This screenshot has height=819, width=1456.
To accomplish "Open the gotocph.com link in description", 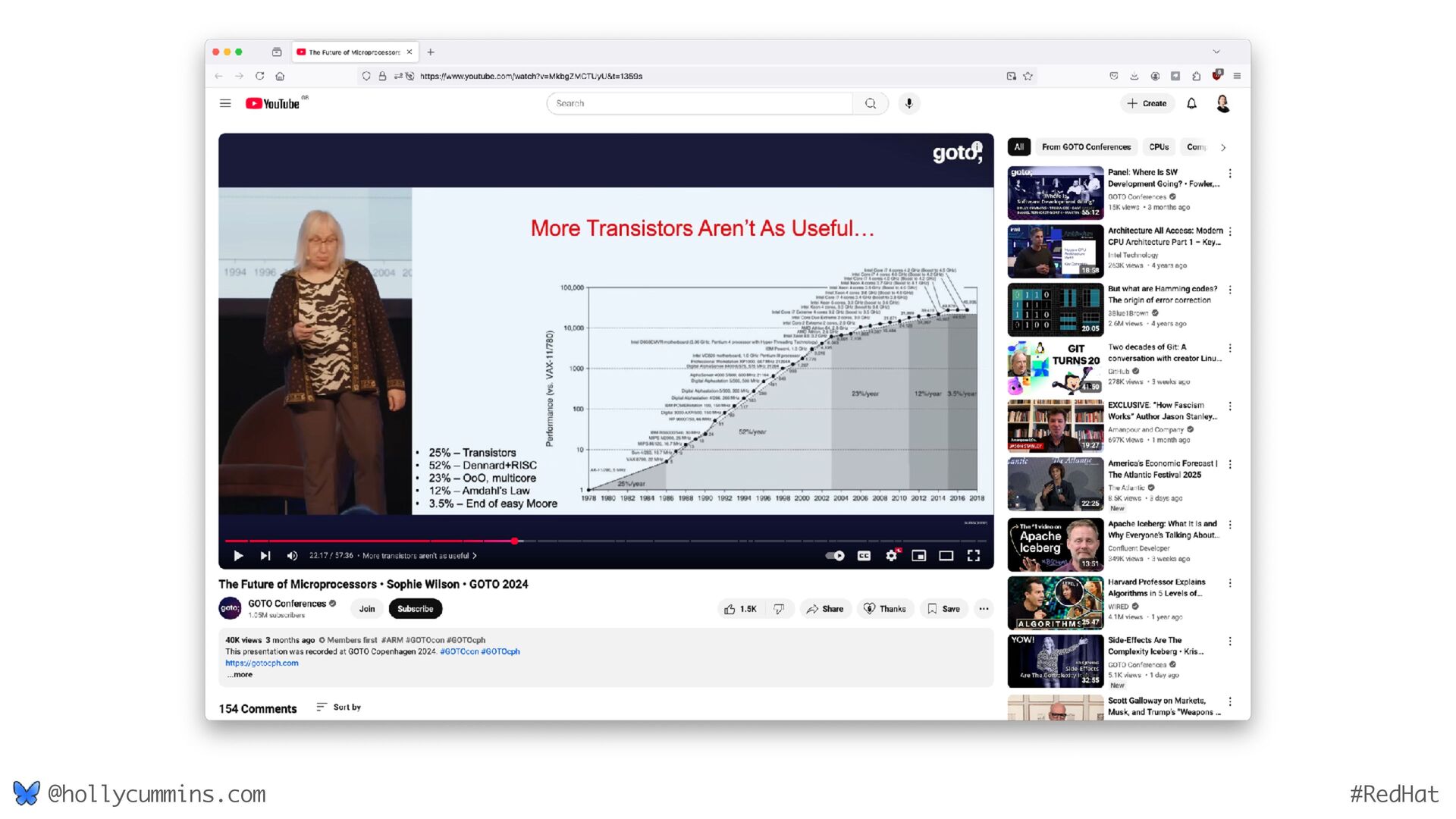I will pos(262,663).
